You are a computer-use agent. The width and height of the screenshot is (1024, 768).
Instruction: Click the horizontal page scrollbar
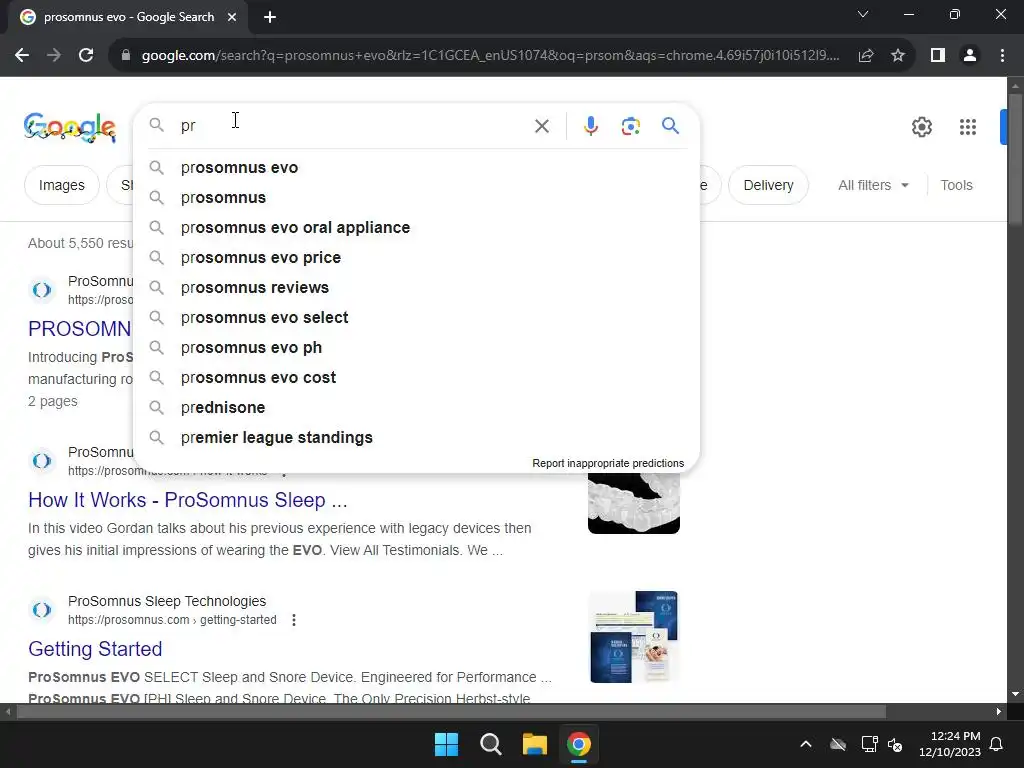click(451, 712)
